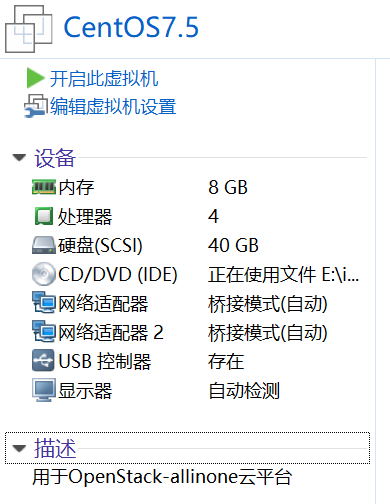Screen dimensions: 390x504
Task: Click the USB controller icon
Action: [x=43, y=361]
